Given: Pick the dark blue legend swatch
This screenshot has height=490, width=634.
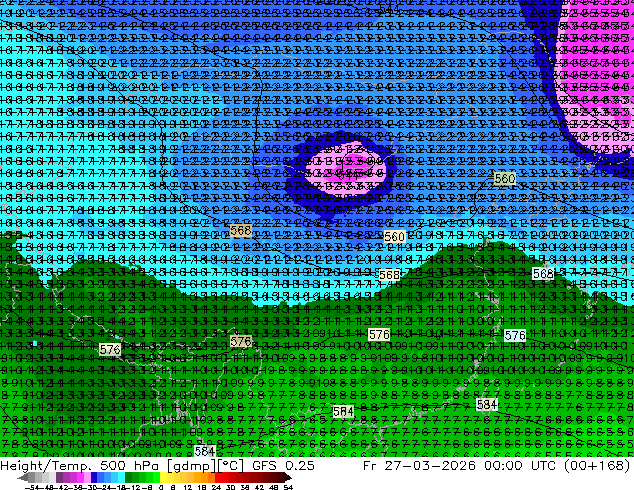Looking at the screenshot, I should tap(94, 477).
